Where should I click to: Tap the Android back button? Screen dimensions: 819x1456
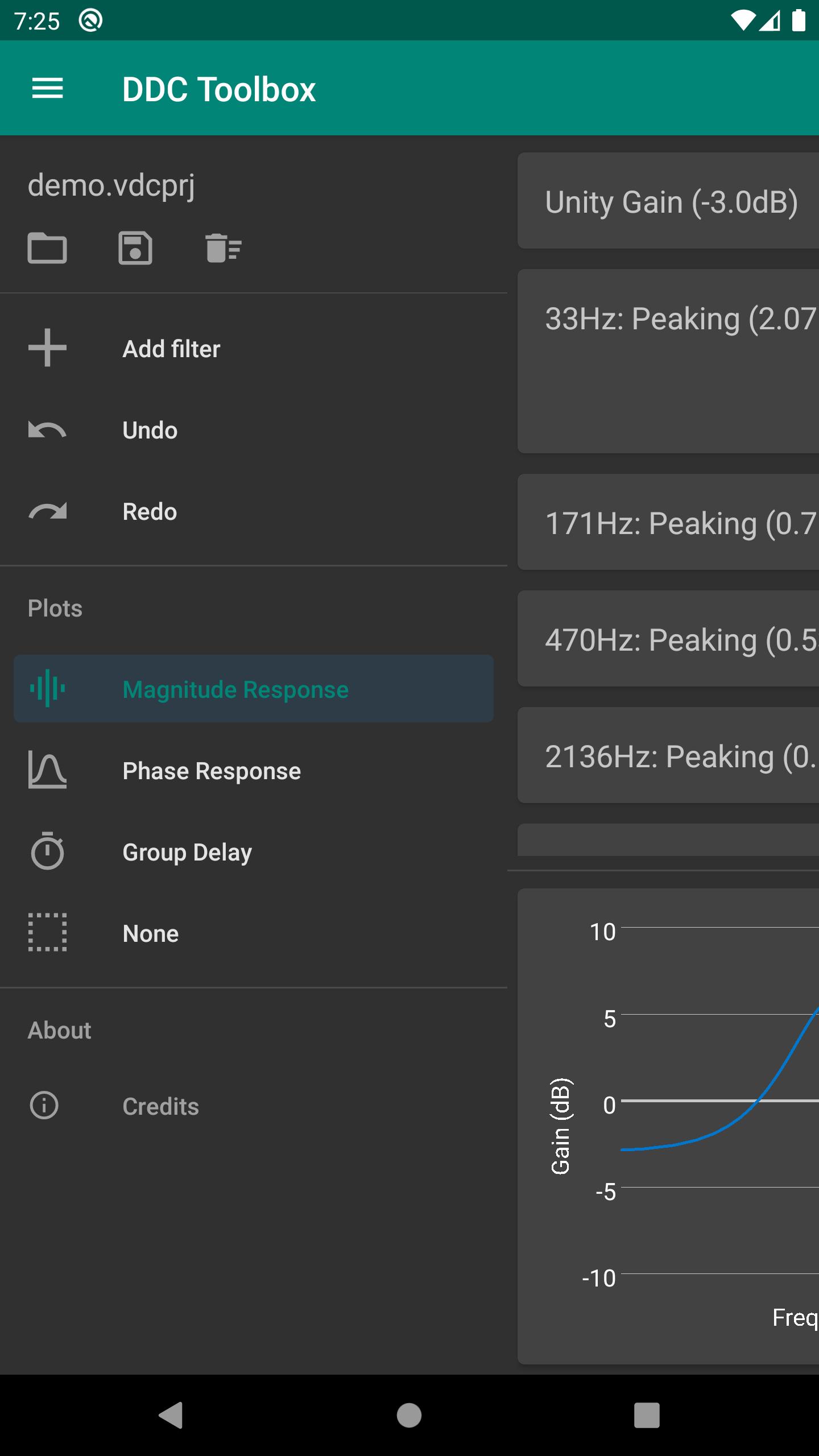pos(171,1415)
